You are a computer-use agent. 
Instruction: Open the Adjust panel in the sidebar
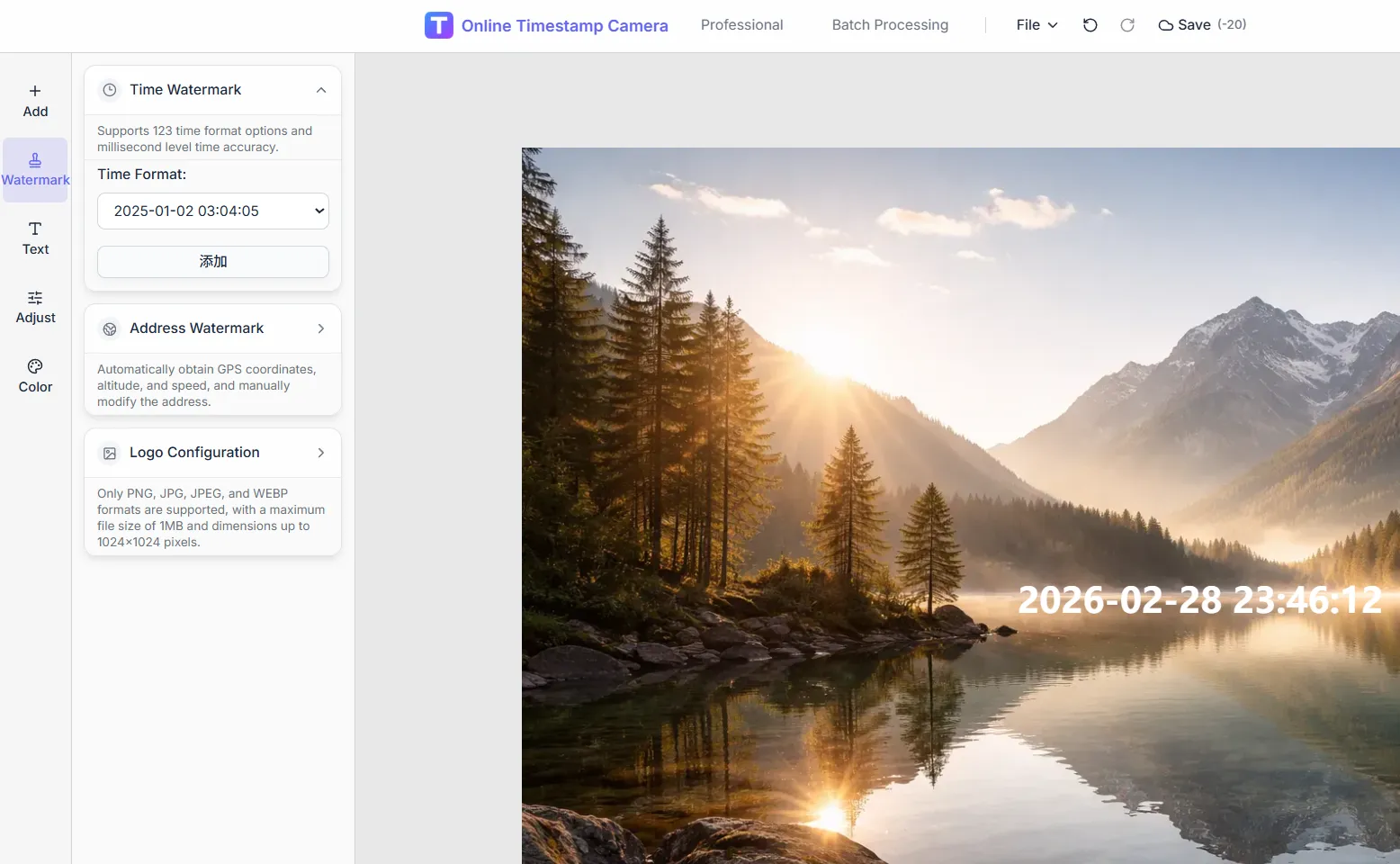34,306
